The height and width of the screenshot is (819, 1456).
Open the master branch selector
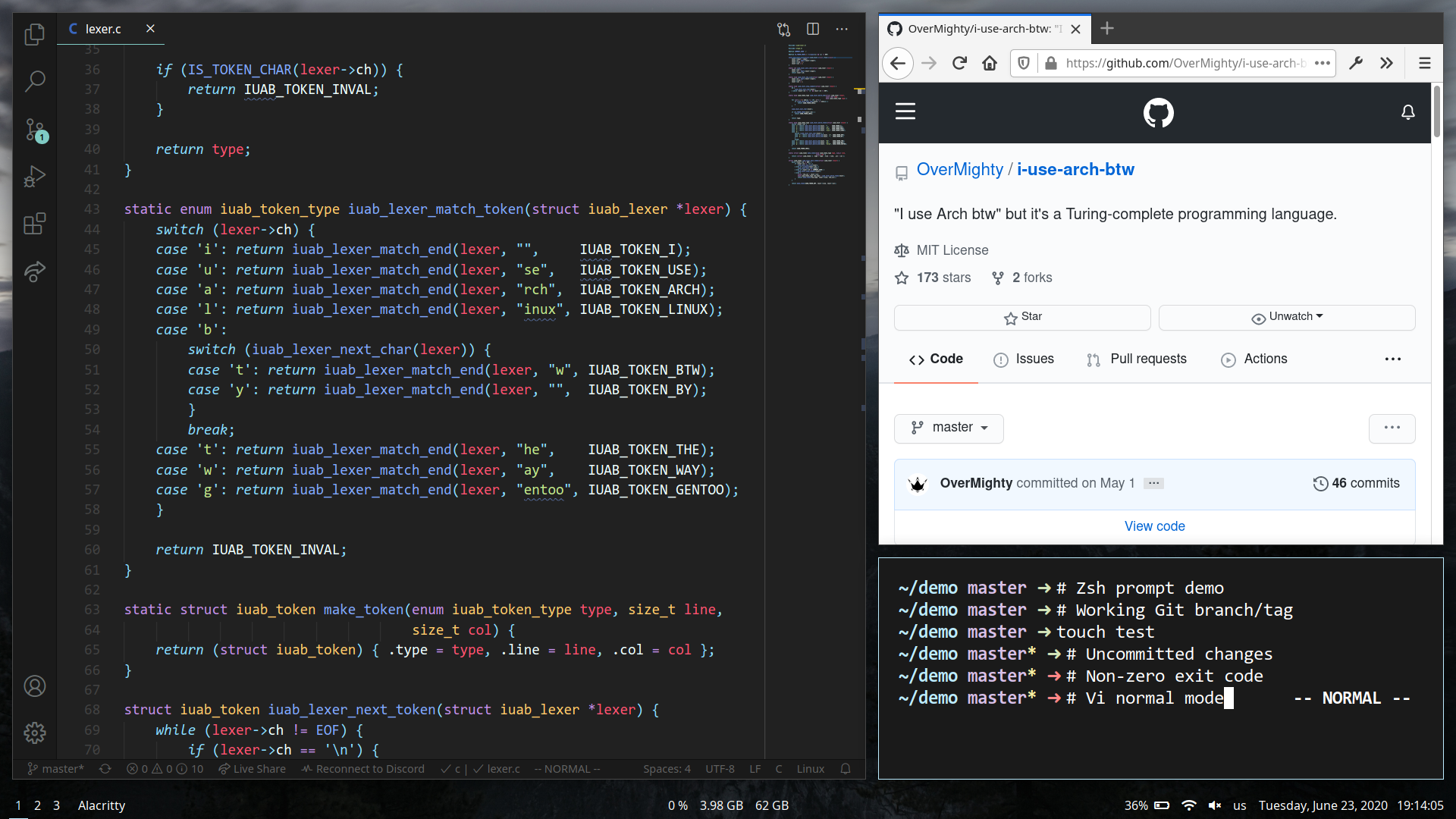(949, 428)
